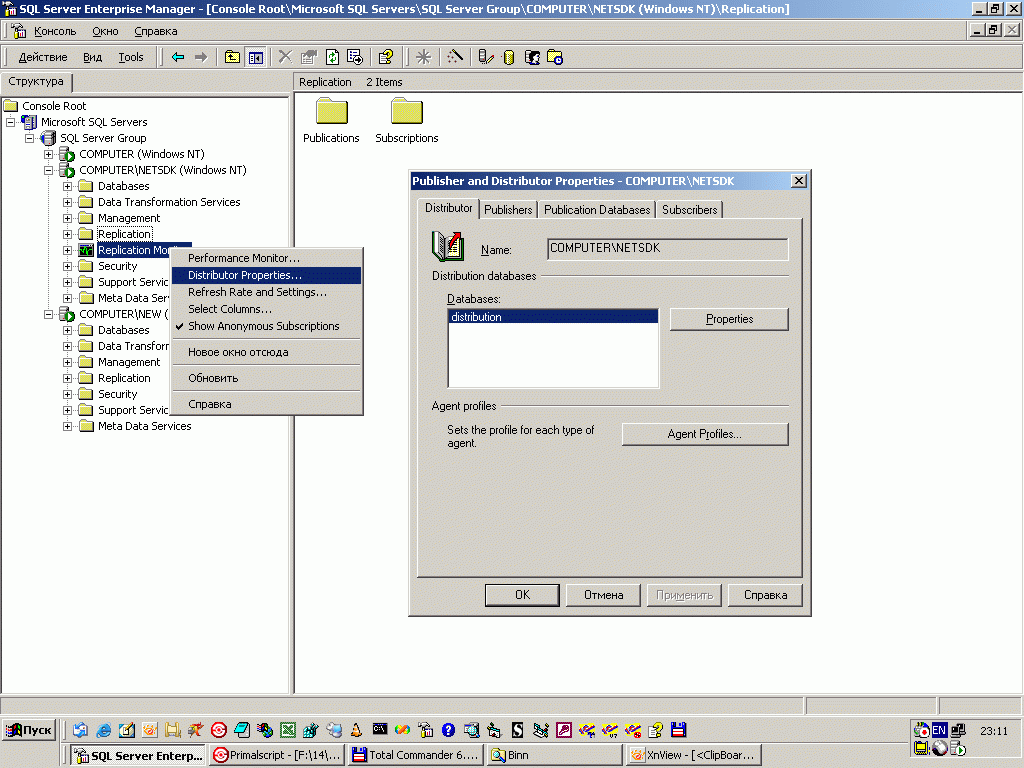The image size is (1024, 768).
Task: Click the Up one level folder icon
Action: click(232, 57)
